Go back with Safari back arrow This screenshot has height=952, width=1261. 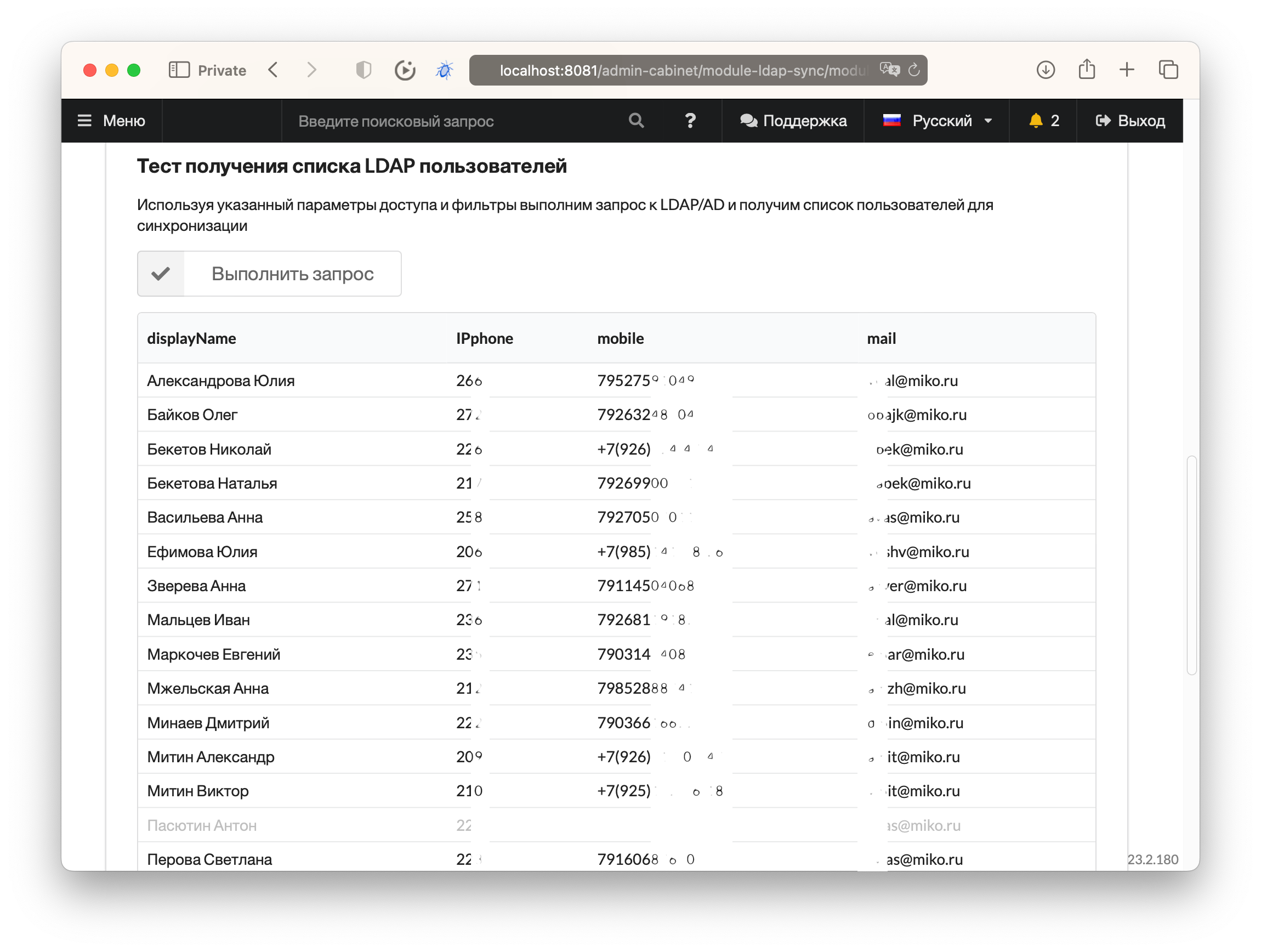pyautogui.click(x=273, y=70)
